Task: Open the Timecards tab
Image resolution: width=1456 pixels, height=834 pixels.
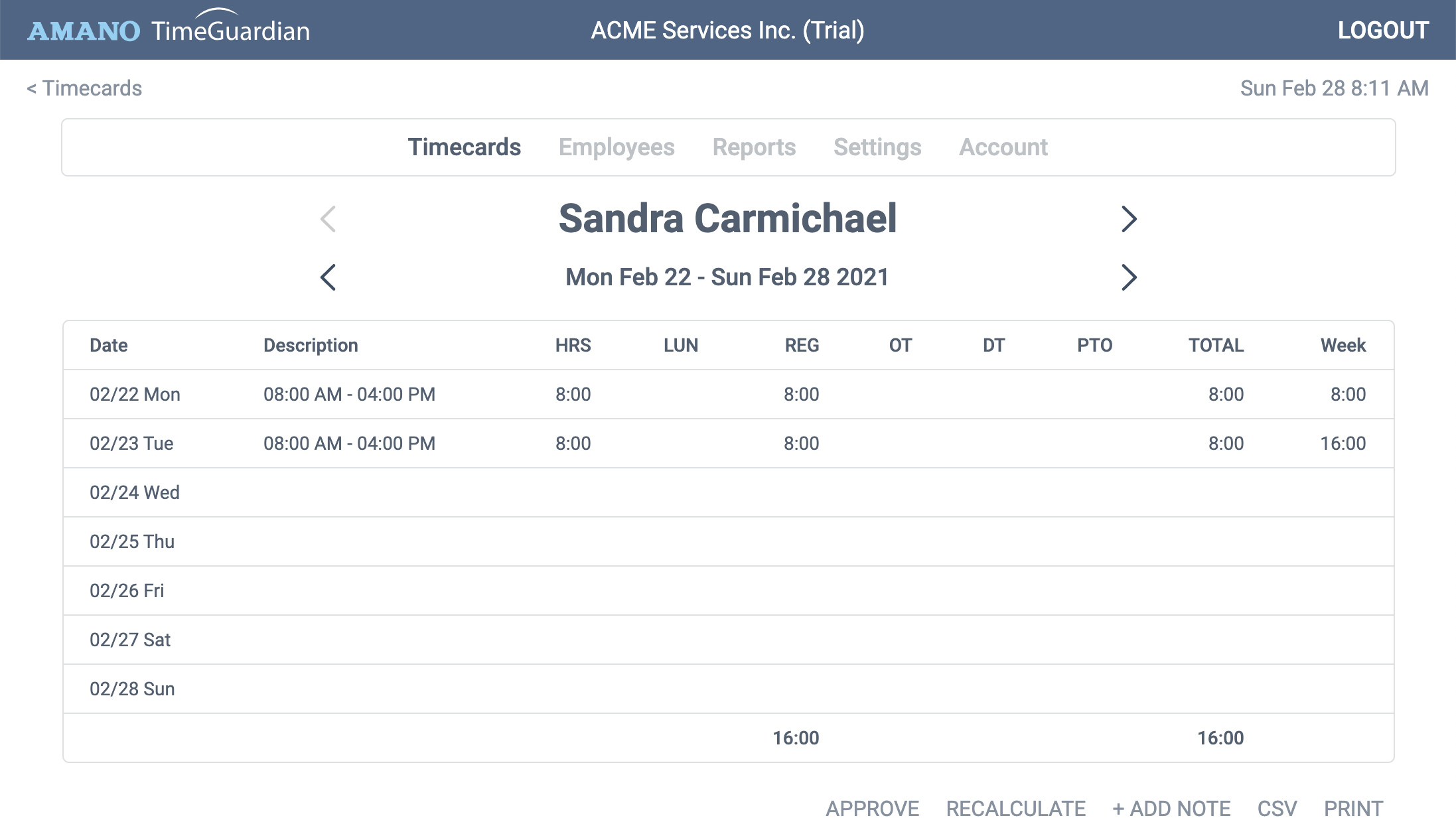Action: tap(465, 147)
